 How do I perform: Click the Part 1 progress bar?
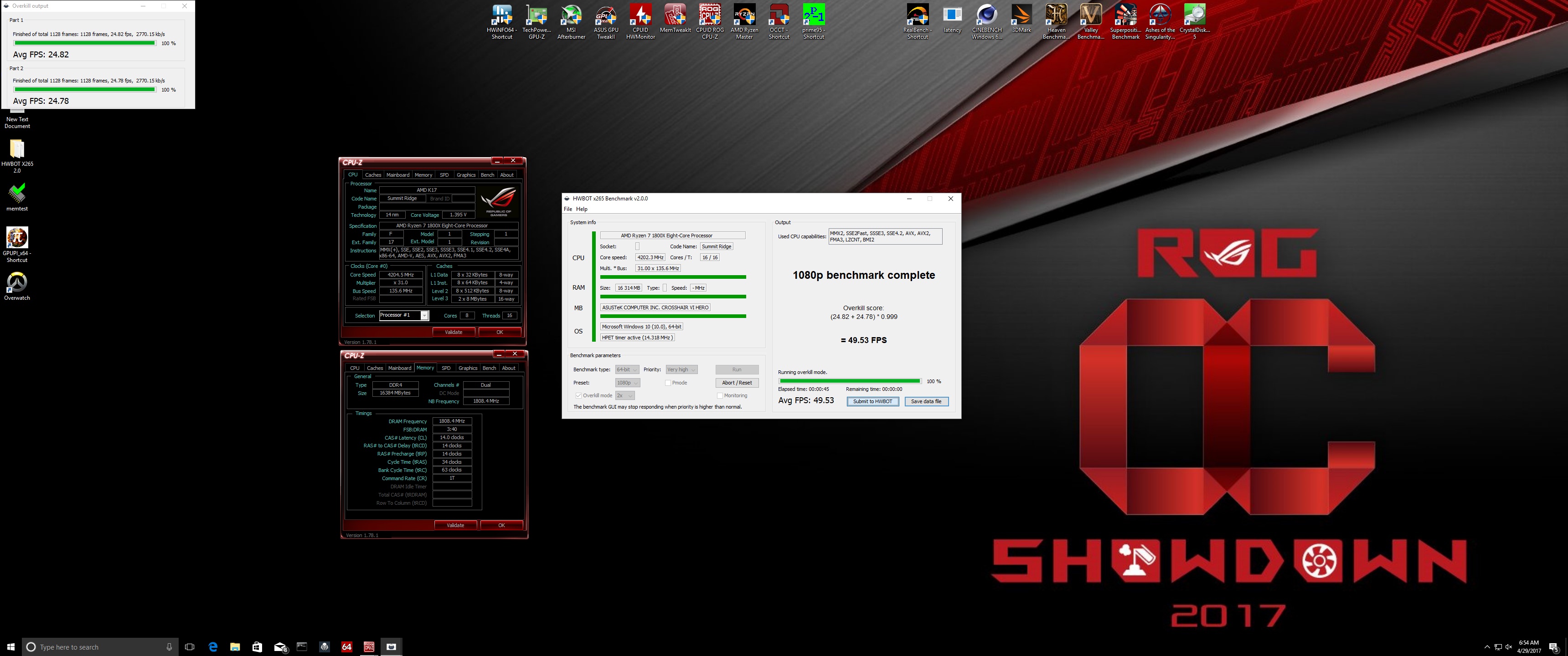pos(85,43)
